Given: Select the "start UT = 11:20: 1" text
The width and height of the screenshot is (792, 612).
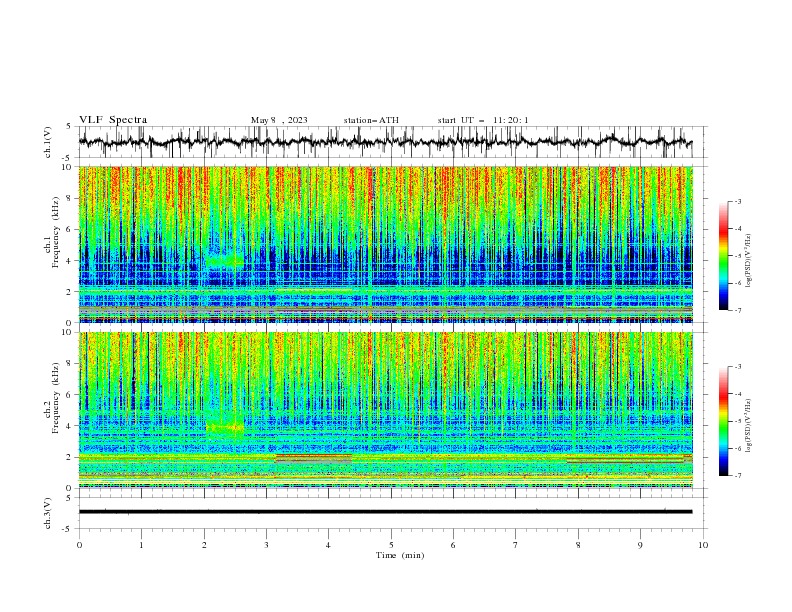Looking at the screenshot, I should [x=483, y=120].
